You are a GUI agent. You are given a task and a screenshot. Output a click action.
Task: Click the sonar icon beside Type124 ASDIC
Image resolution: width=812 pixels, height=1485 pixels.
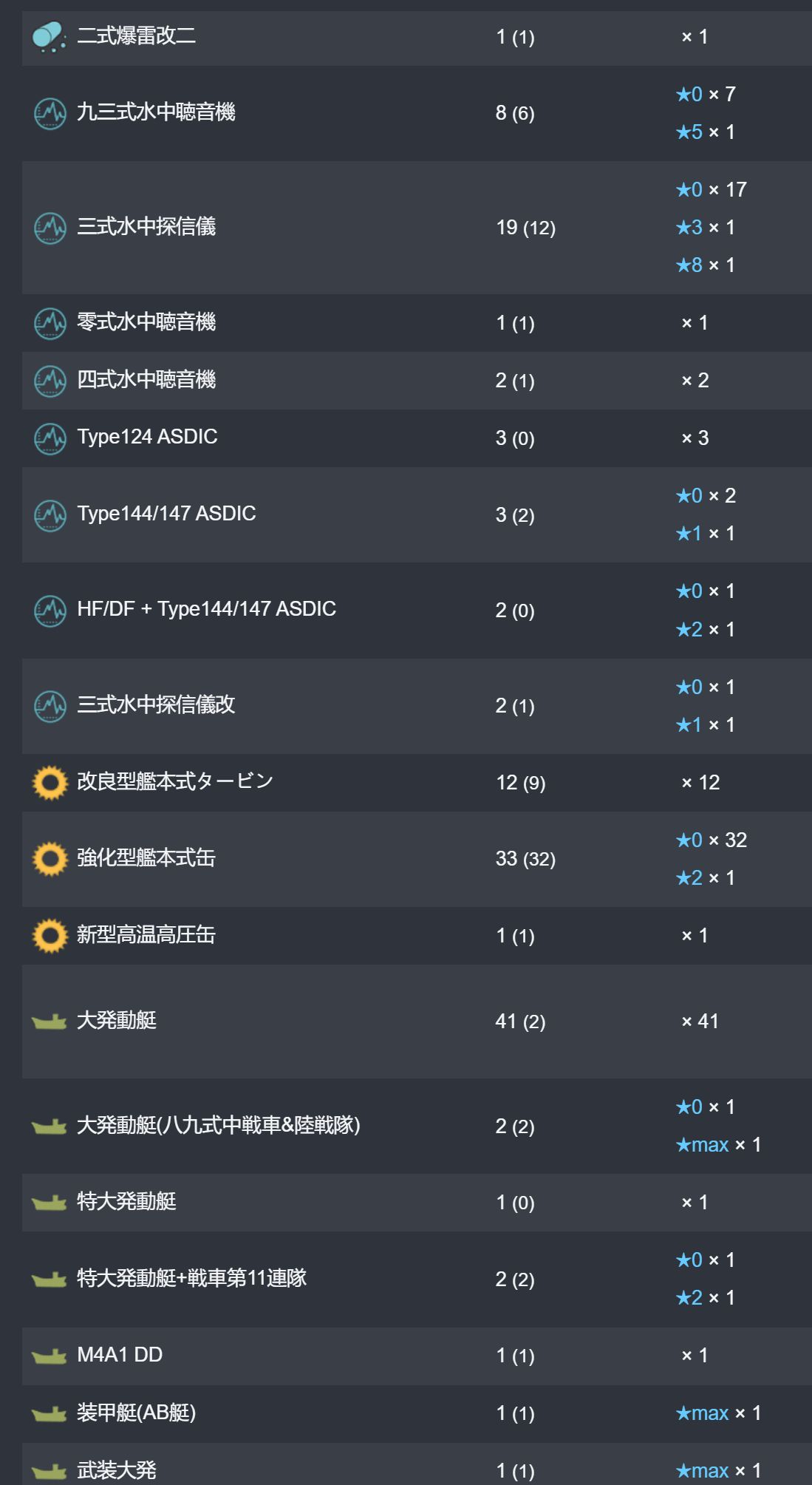click(50, 438)
